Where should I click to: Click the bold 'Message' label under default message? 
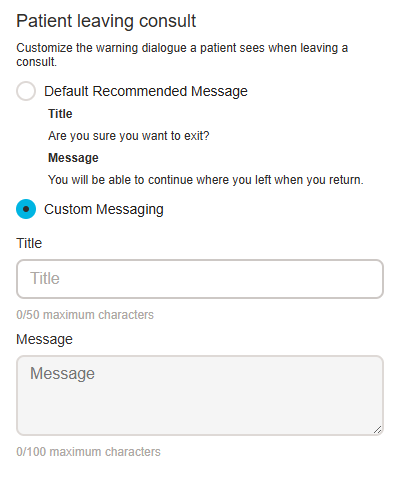click(73, 158)
